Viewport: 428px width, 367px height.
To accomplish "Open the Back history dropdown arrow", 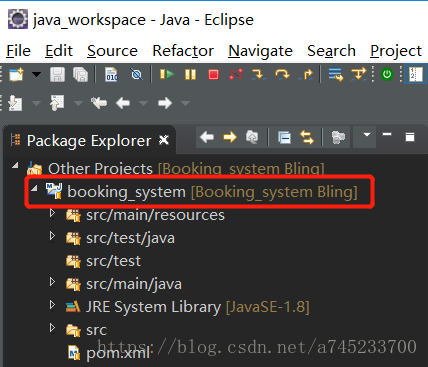I will (x=143, y=103).
